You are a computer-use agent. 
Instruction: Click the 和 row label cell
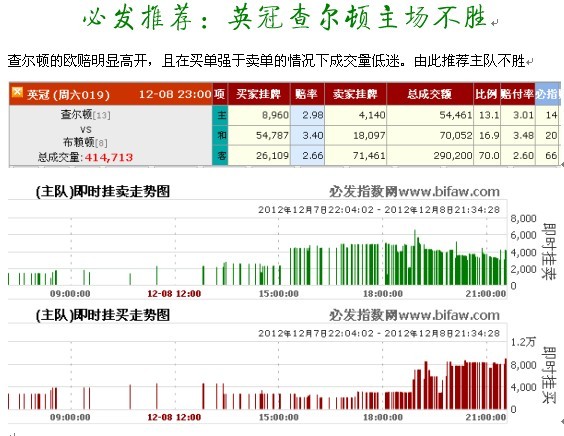point(221,135)
